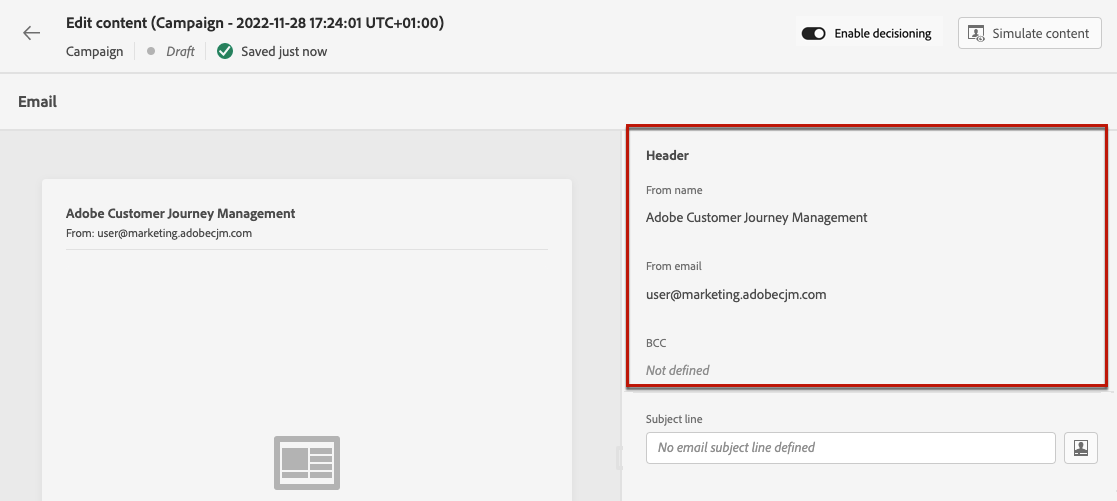This screenshot has width=1117, height=501.
Task: Select the From email value user@marketing.adobecjm.com
Action: [x=736, y=294]
